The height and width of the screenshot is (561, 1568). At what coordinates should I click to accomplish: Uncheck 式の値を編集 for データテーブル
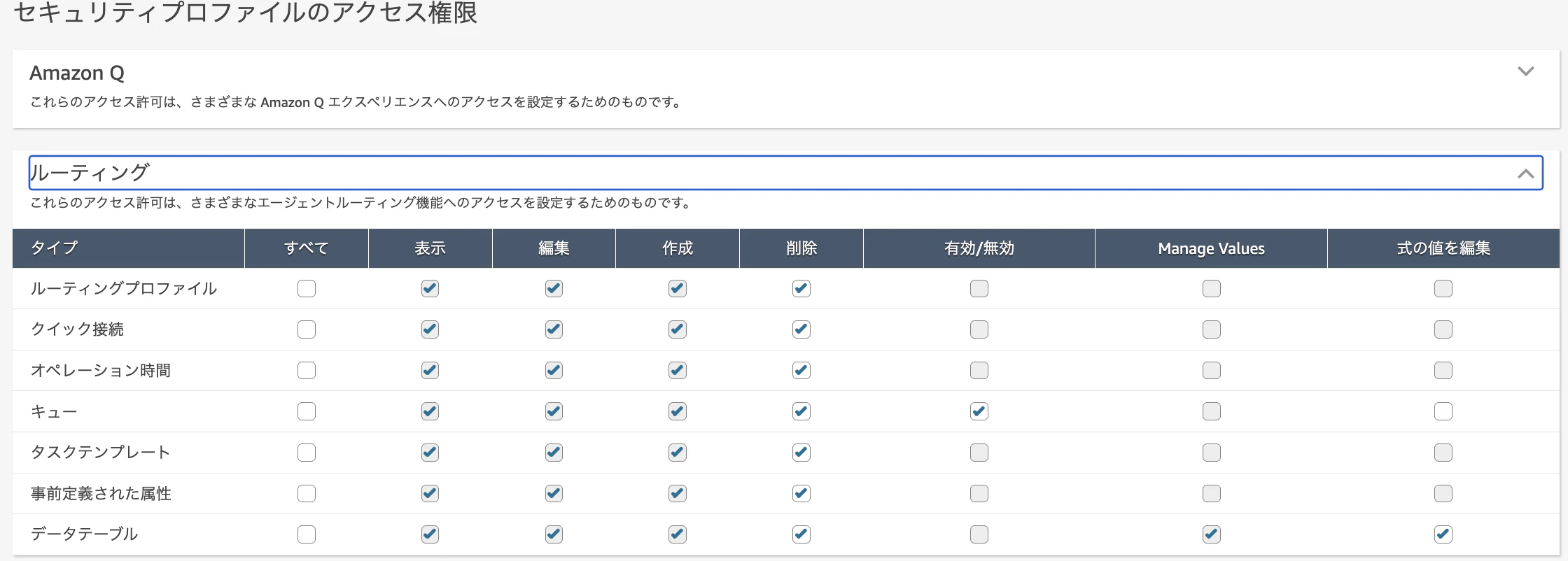click(x=1443, y=534)
